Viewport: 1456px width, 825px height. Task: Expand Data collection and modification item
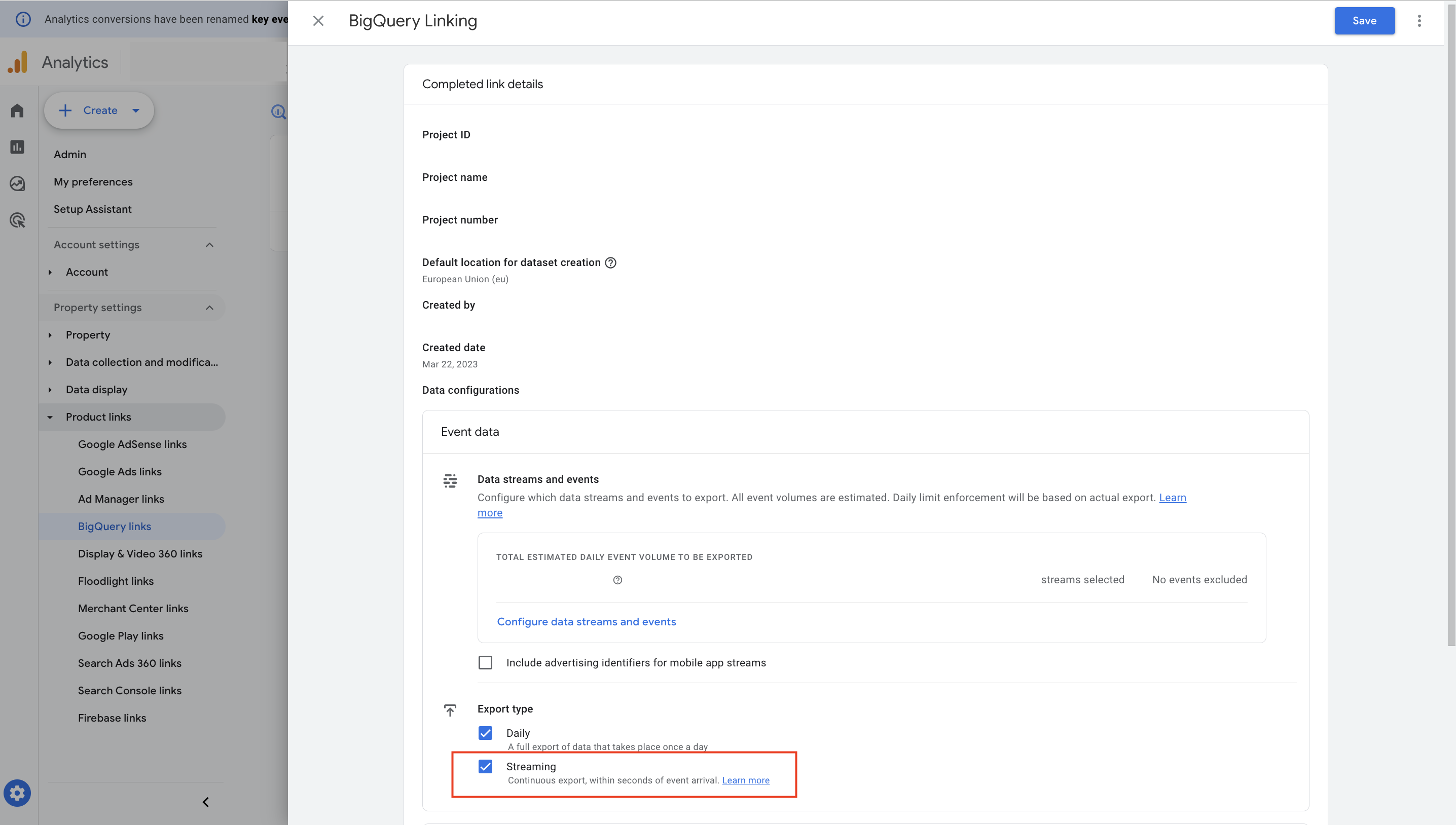pyautogui.click(x=50, y=362)
